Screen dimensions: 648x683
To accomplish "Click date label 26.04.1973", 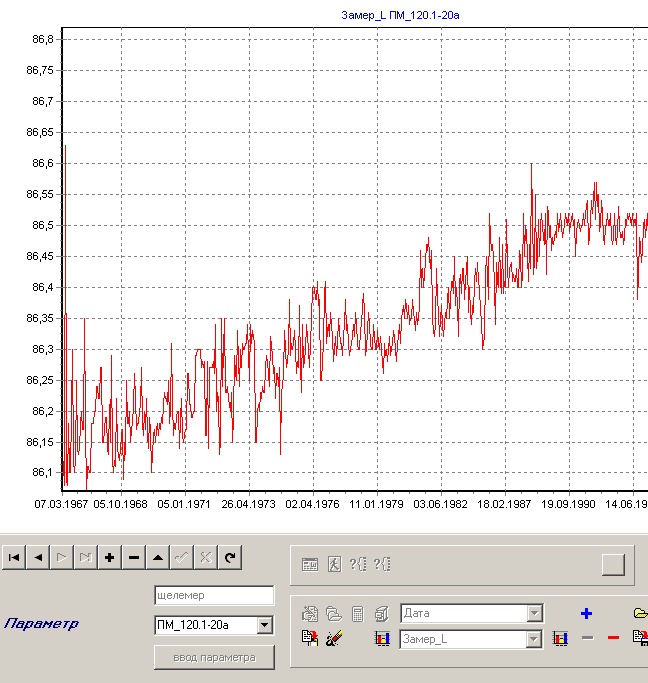I will pyautogui.click(x=249, y=504).
